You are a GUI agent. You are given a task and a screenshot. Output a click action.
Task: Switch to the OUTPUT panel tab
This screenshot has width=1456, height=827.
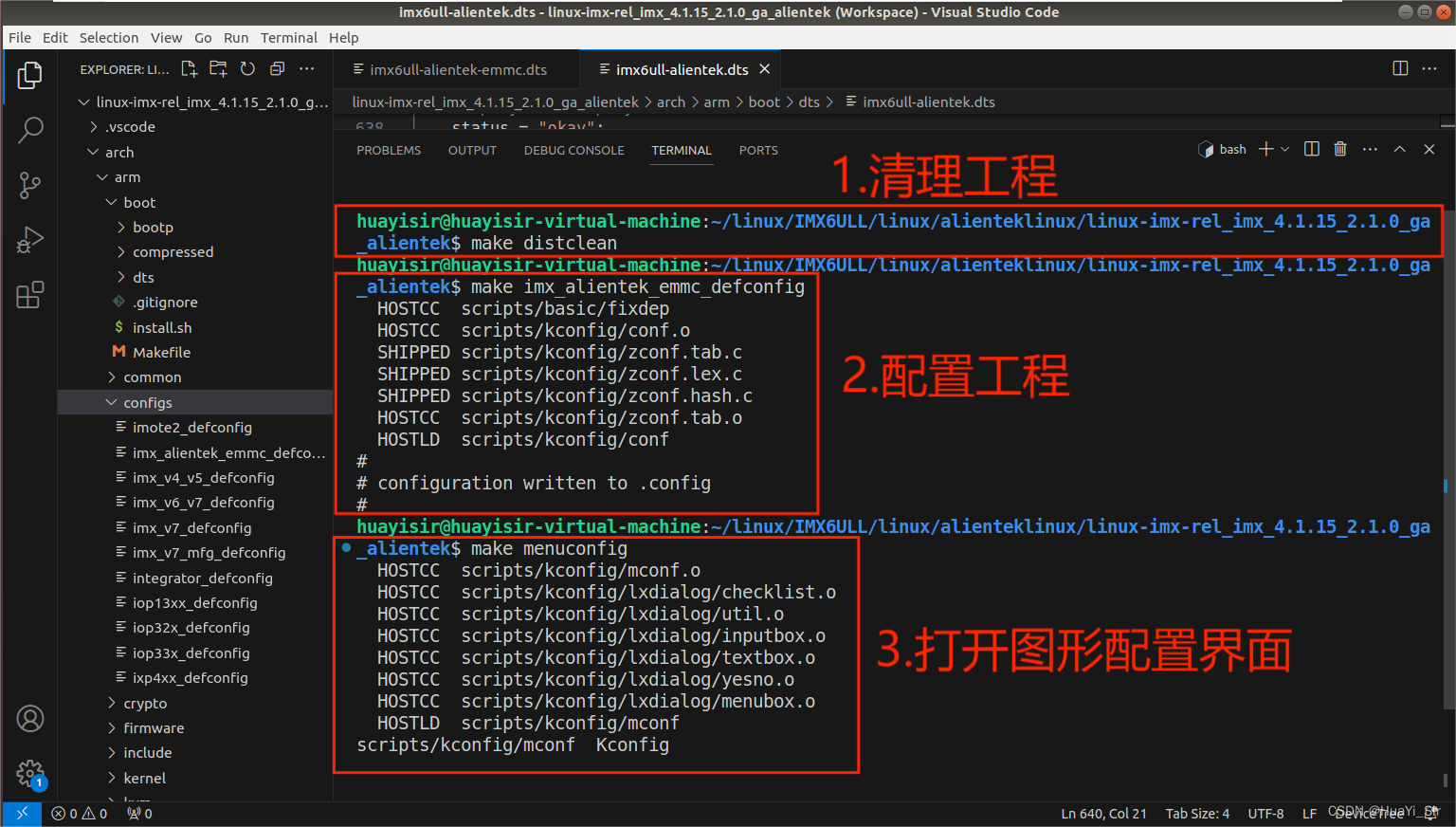[x=472, y=150]
